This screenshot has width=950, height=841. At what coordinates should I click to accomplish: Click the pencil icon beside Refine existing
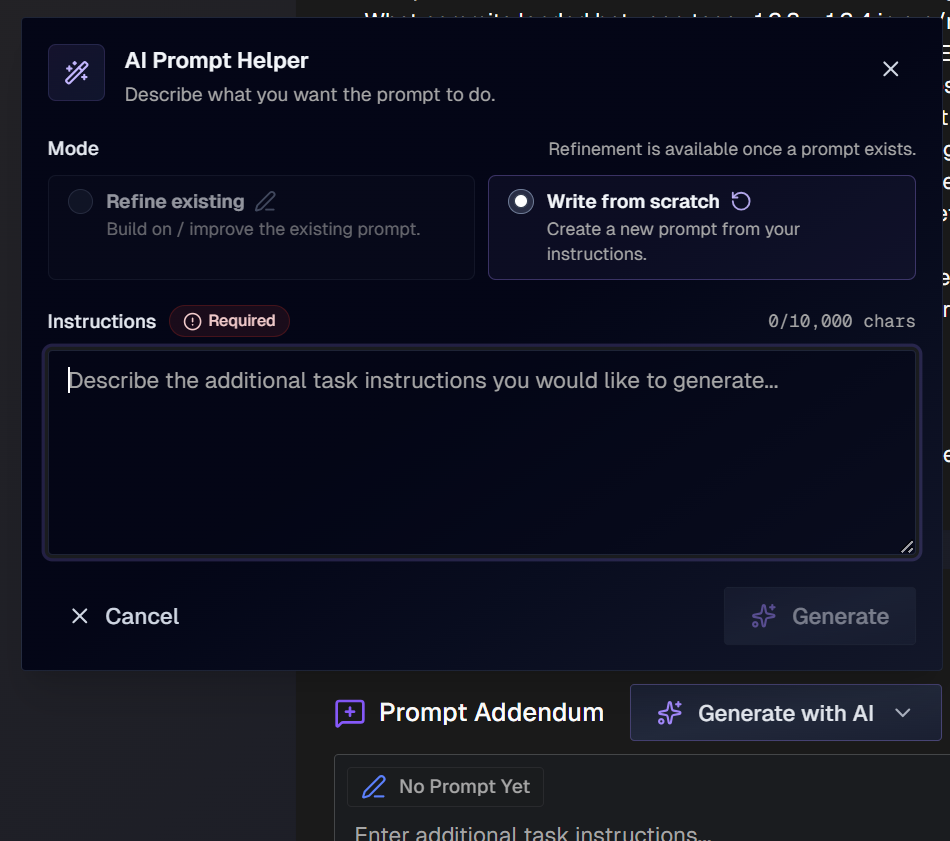coord(264,200)
